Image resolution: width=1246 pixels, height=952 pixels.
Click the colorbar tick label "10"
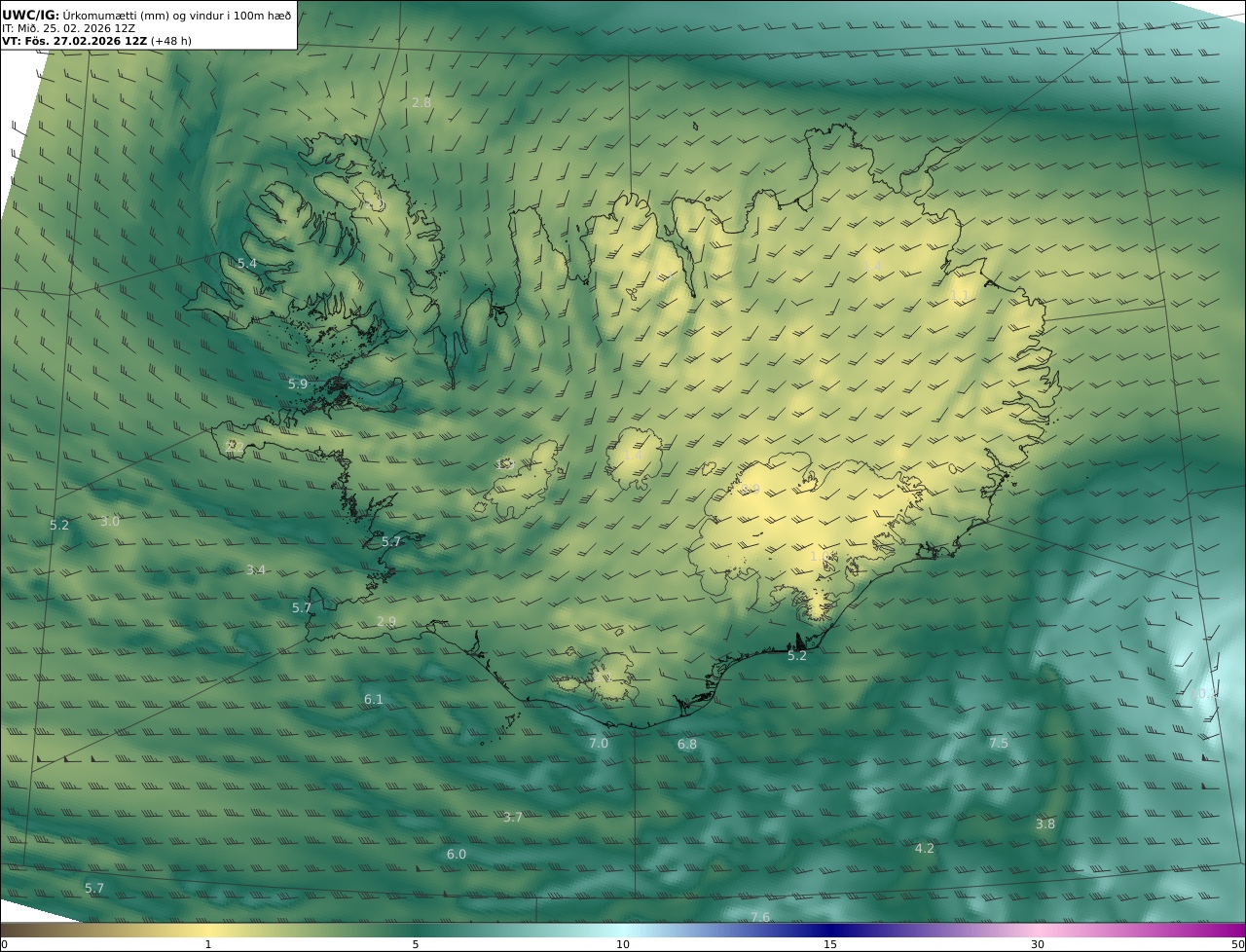pos(623,945)
